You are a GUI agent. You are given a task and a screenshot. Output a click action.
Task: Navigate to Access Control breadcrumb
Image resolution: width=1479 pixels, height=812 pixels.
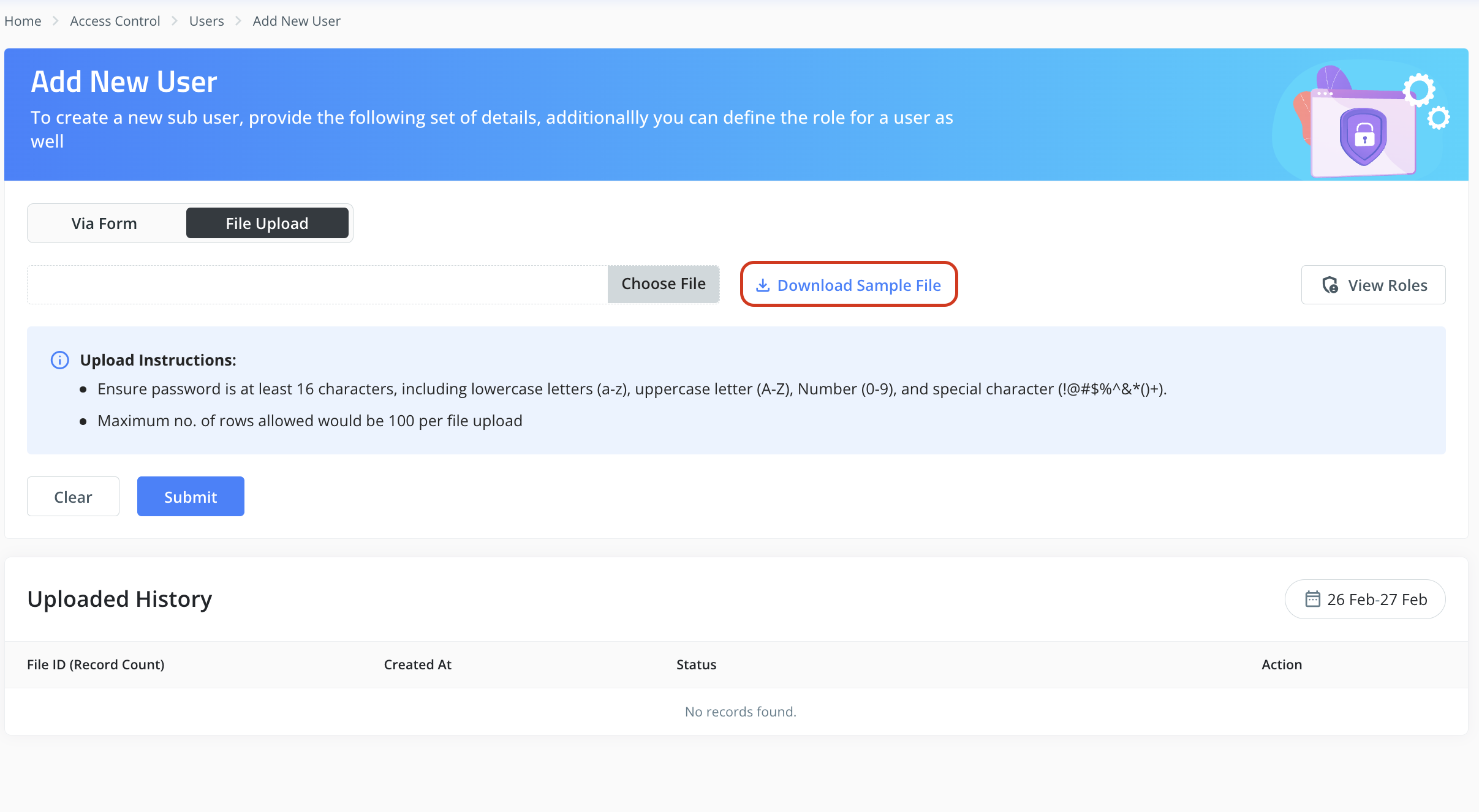(115, 21)
